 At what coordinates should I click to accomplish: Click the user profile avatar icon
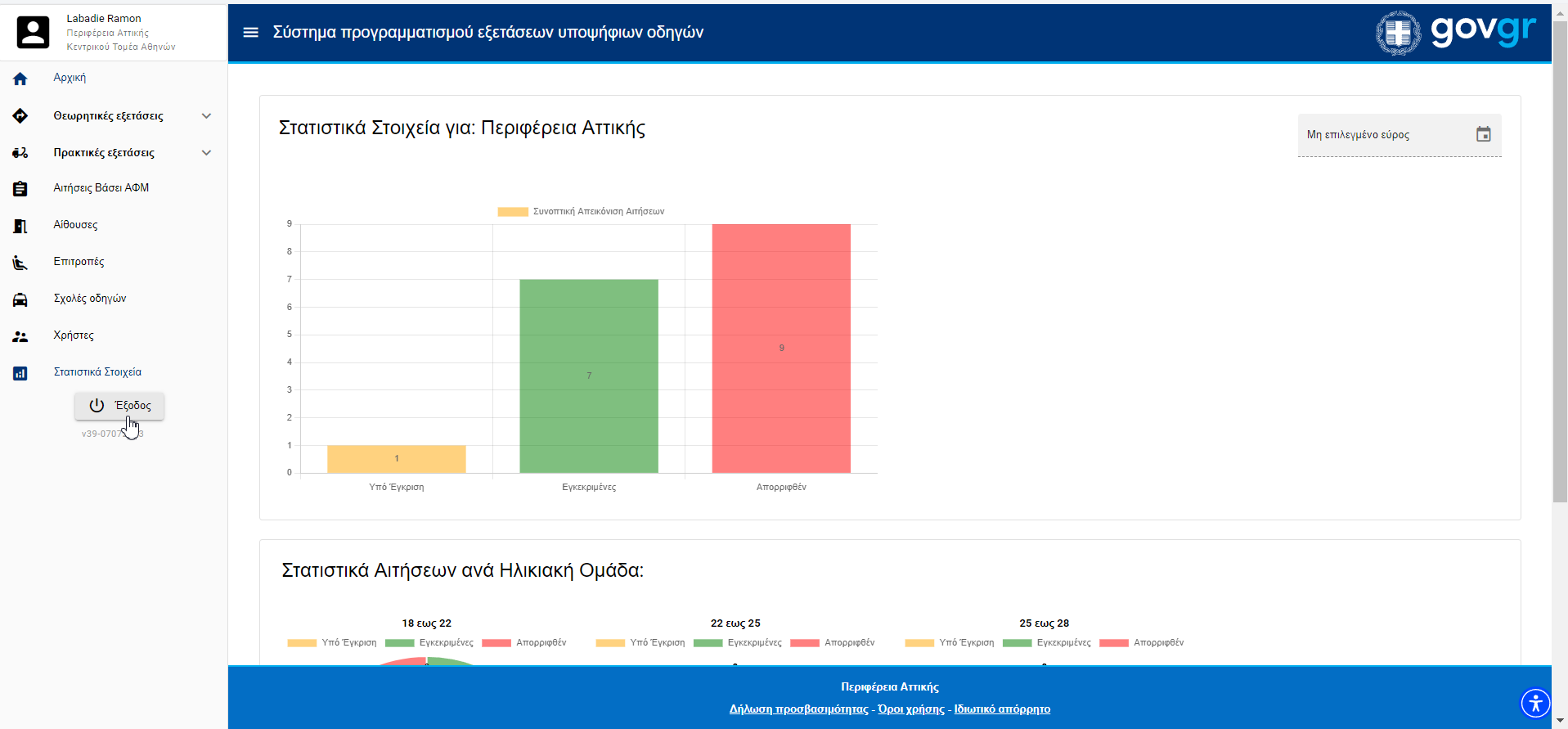click(x=34, y=33)
